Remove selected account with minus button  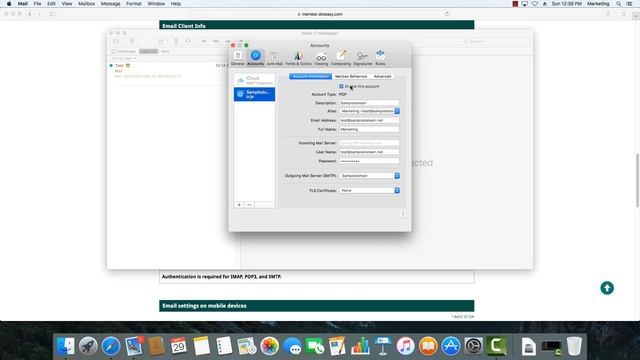pos(249,204)
